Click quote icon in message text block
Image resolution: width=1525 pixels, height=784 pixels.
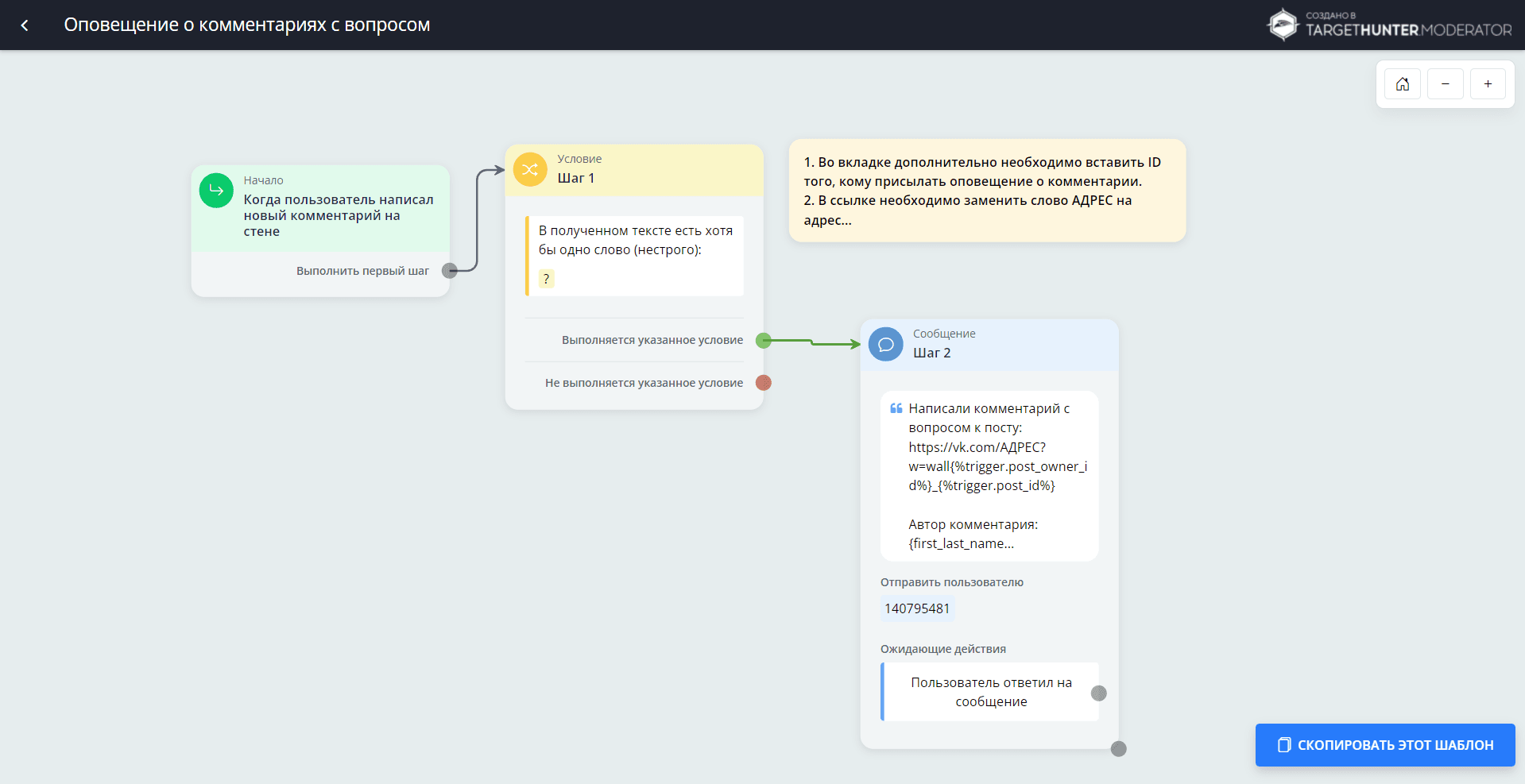896,408
